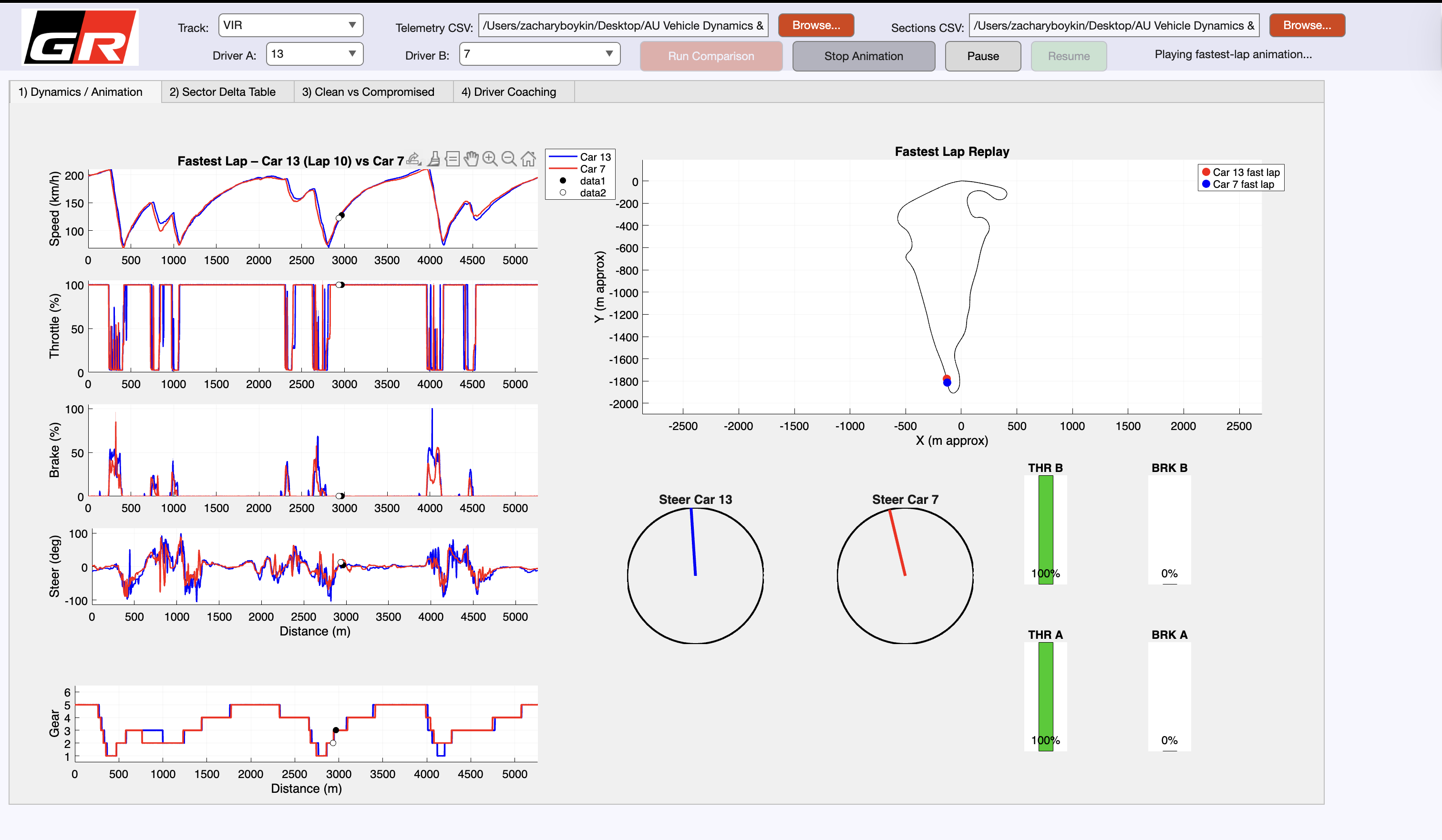Expand the Driver A dropdown

coord(314,54)
